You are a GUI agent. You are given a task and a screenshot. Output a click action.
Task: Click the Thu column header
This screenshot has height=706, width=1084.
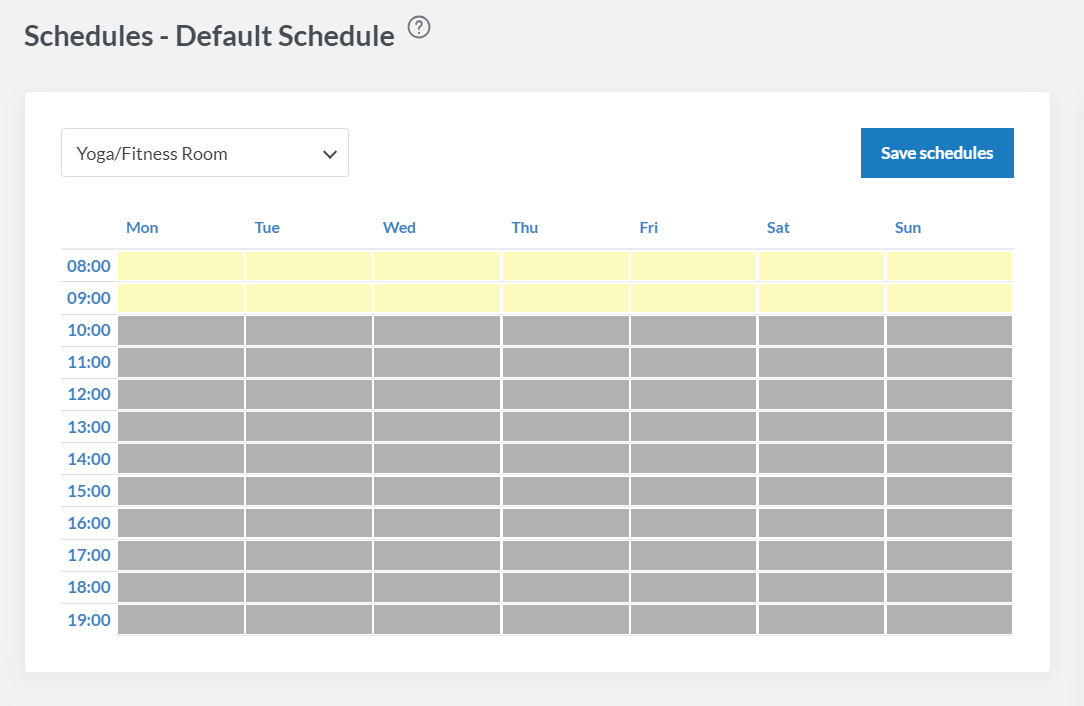point(525,228)
